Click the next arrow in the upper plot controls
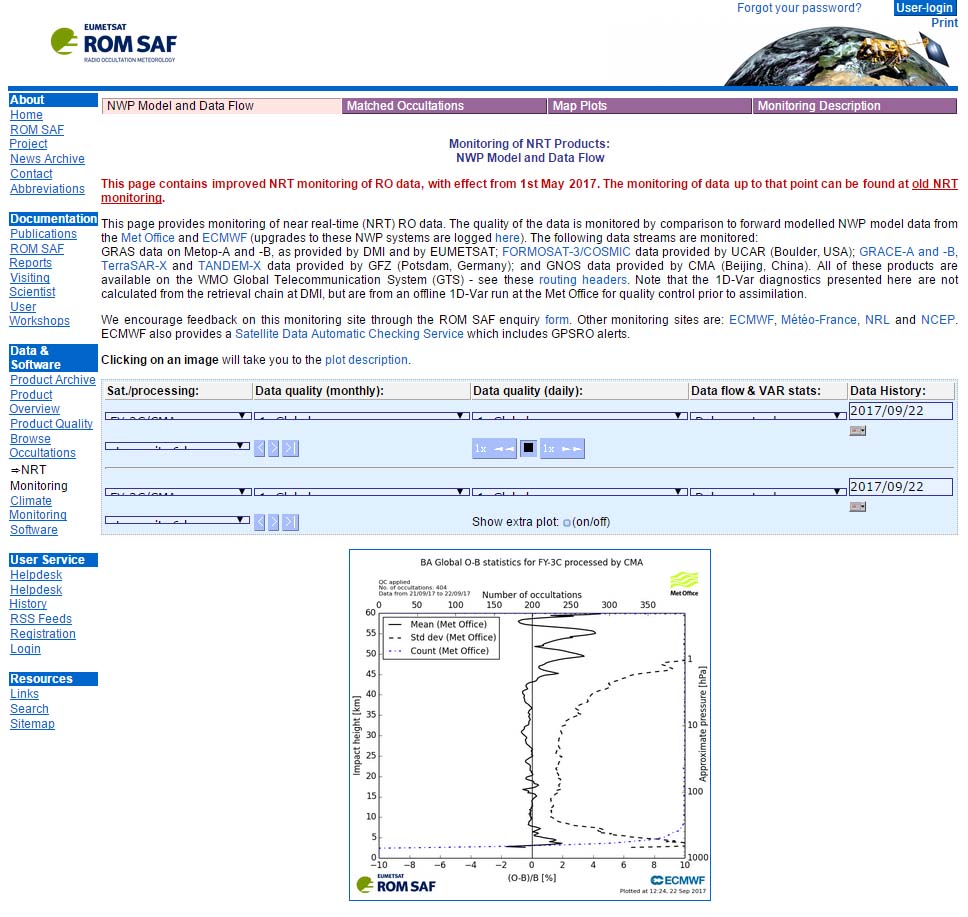968x917 pixels. [273, 448]
